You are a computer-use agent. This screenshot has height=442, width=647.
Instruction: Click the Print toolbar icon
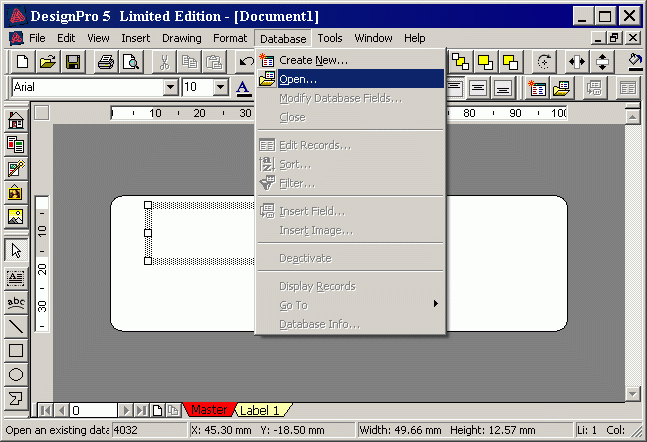click(106, 62)
